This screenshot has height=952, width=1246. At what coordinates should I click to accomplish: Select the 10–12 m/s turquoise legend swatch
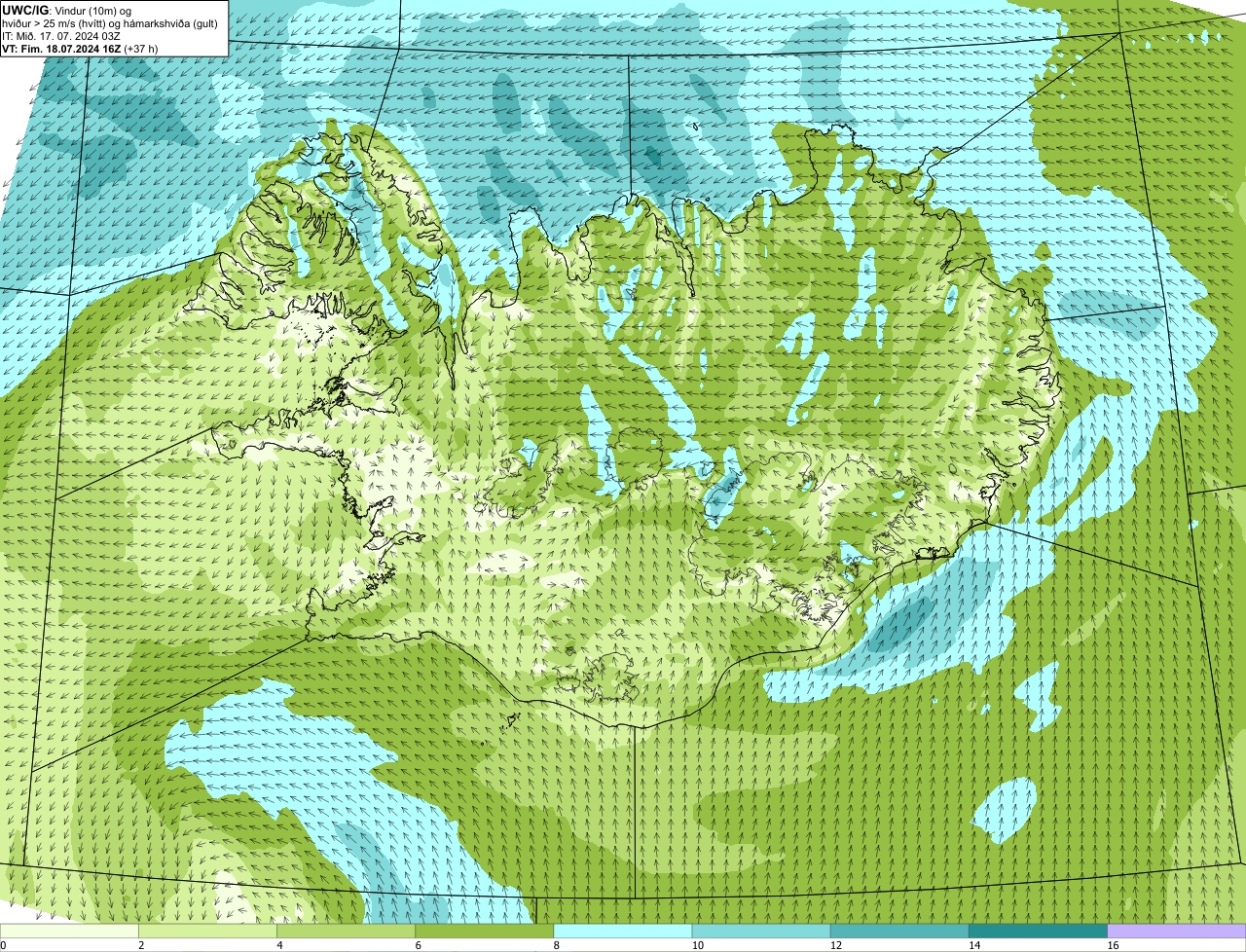point(761,931)
